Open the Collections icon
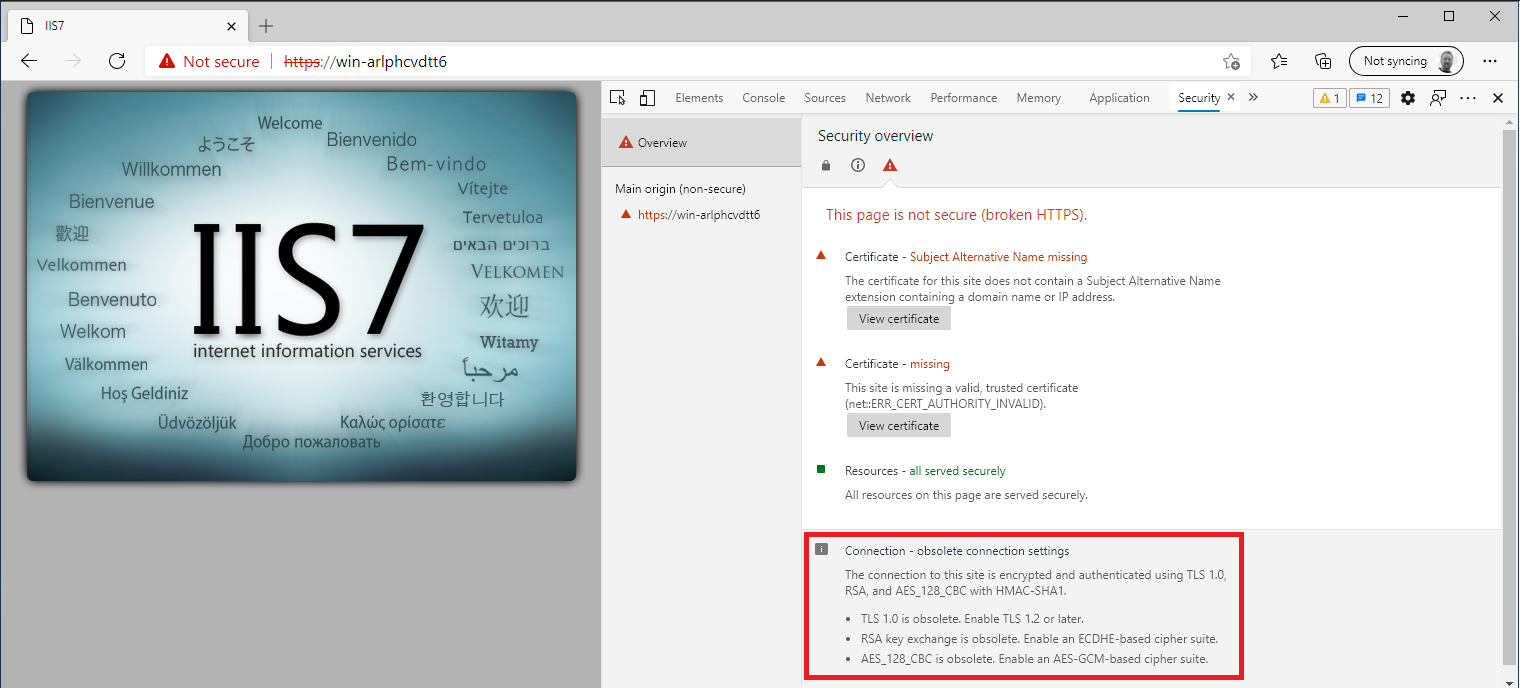The image size is (1520, 688). [x=1323, y=61]
